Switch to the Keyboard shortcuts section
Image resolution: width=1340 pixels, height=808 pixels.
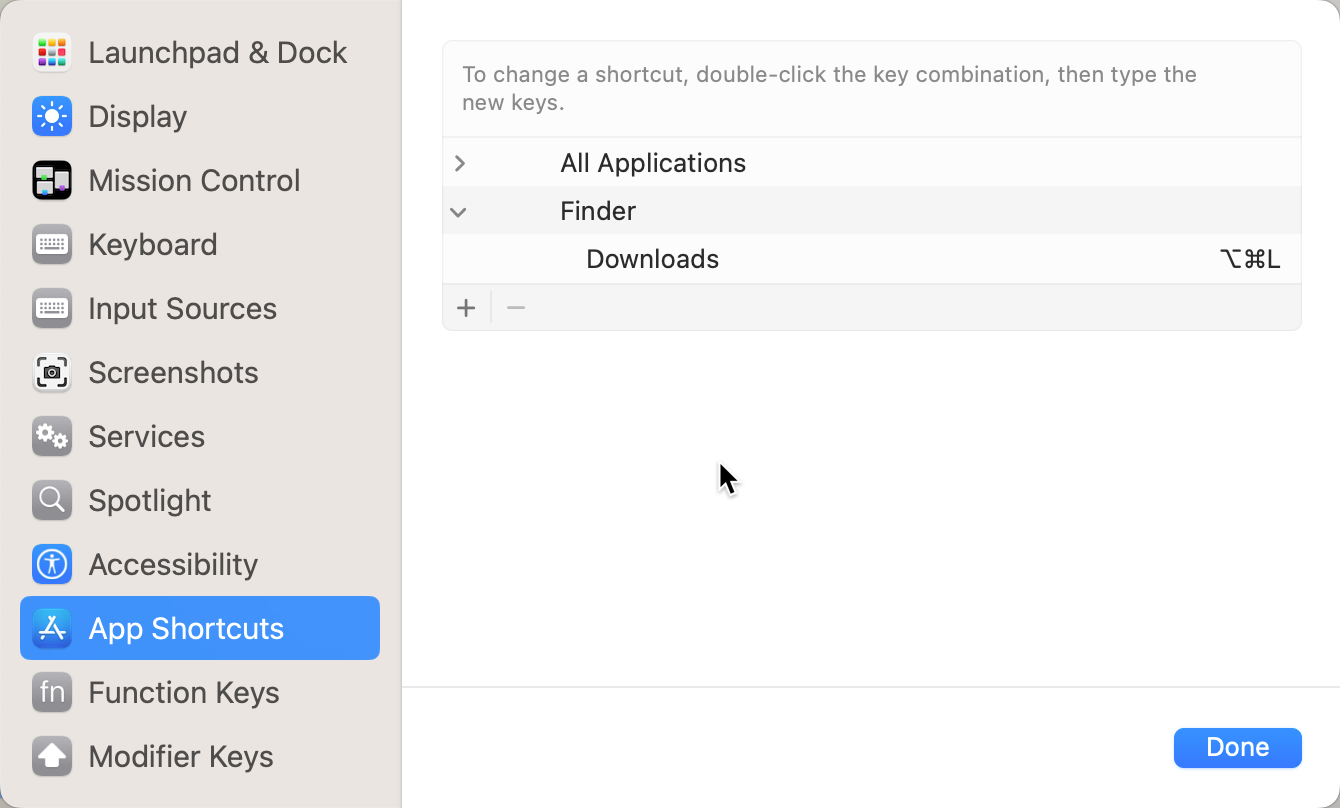click(x=152, y=244)
